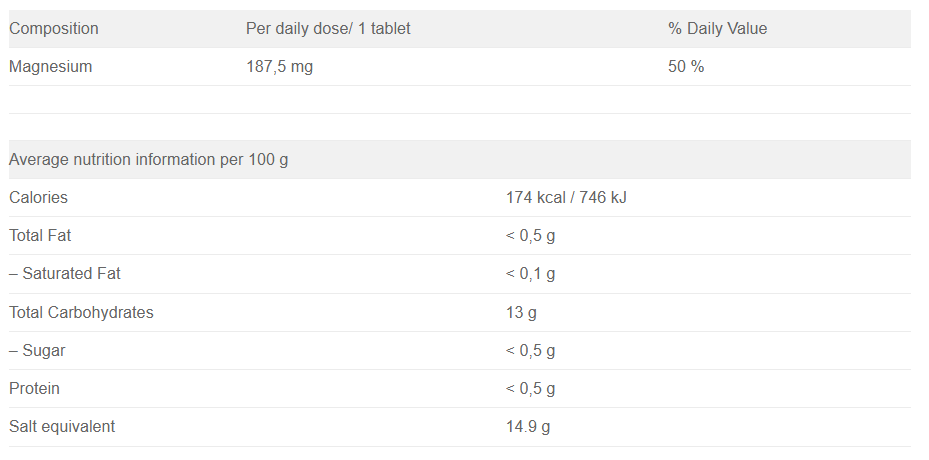
Task: Select the Calories row label
Action: (x=39, y=198)
